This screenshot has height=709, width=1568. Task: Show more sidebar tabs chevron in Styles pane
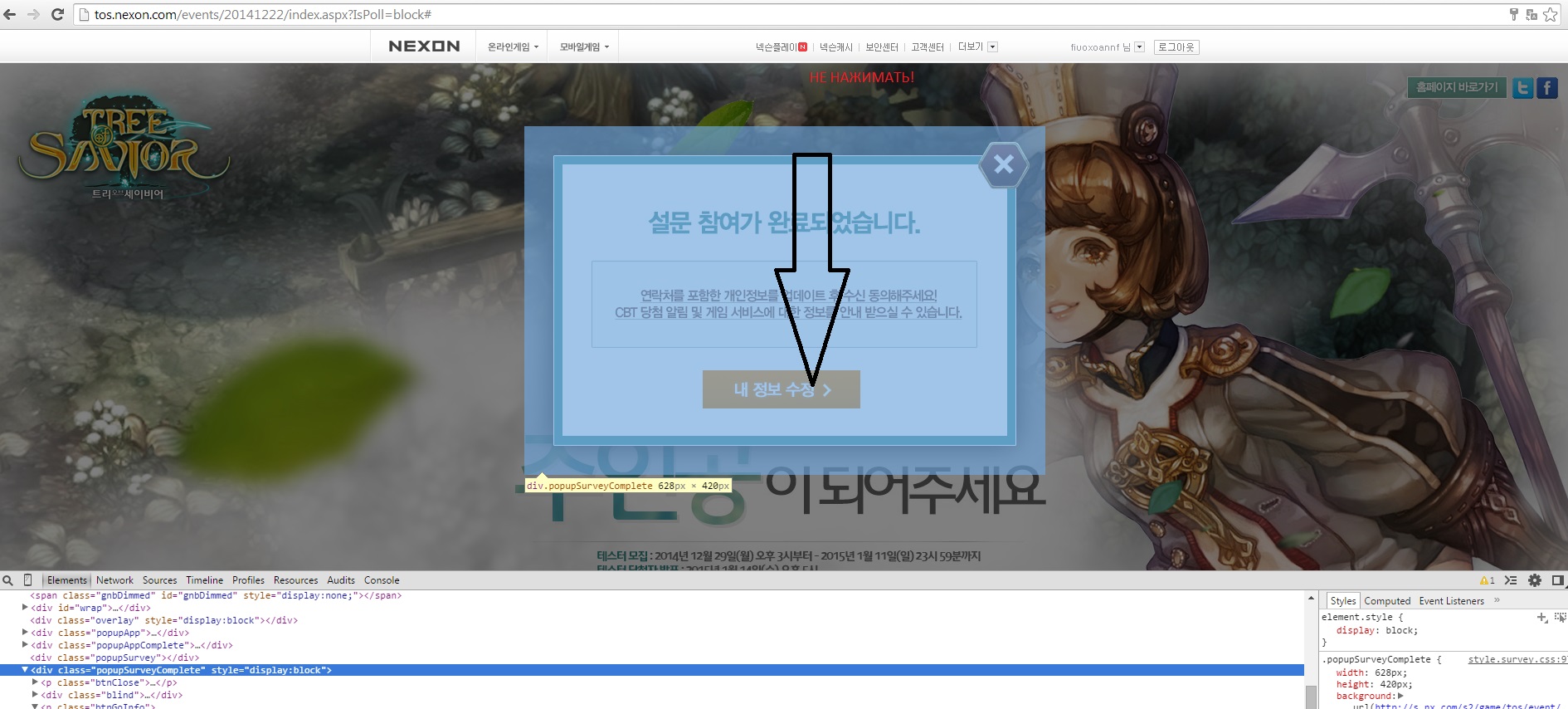(1497, 600)
